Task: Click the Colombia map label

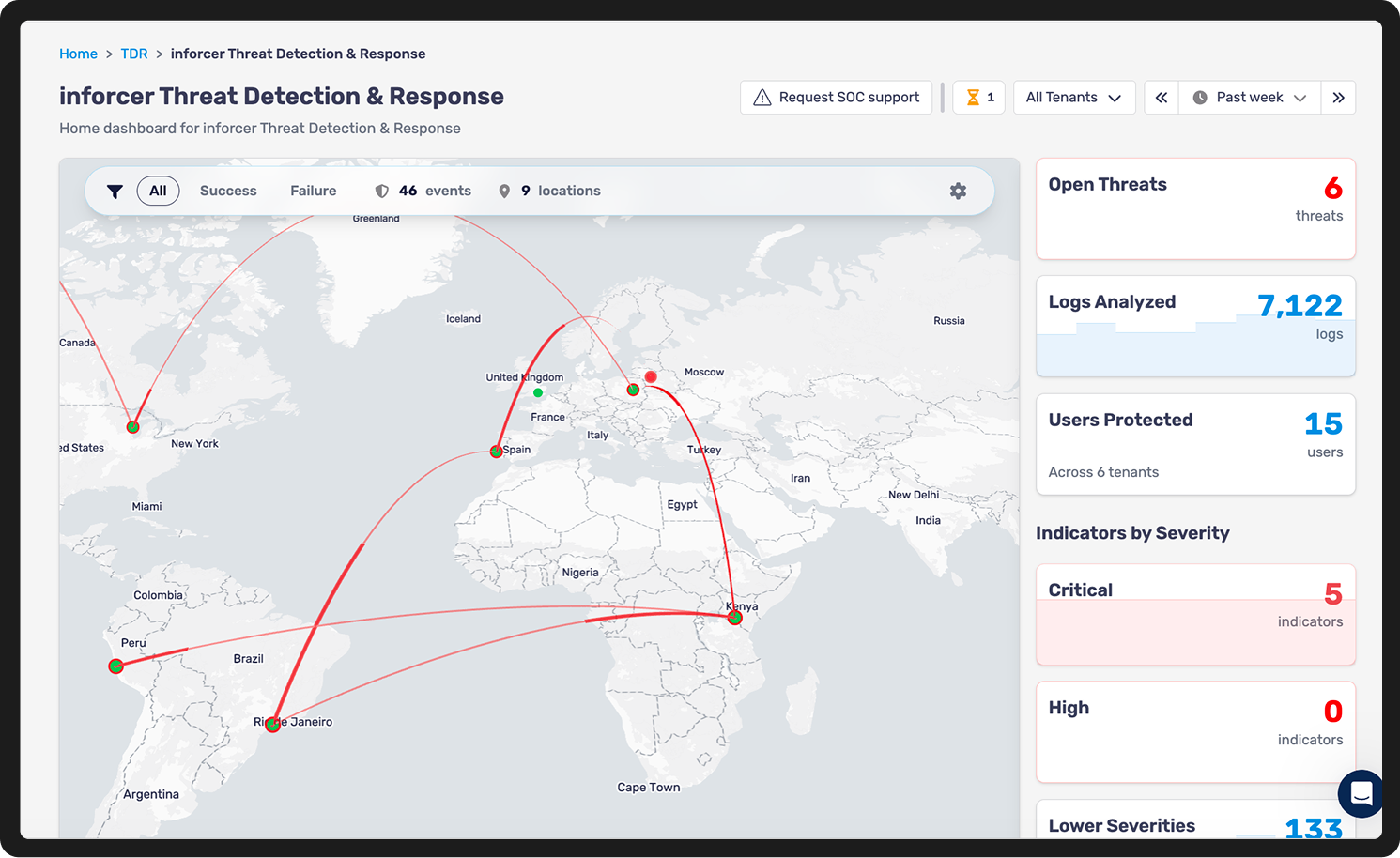Action: point(158,595)
